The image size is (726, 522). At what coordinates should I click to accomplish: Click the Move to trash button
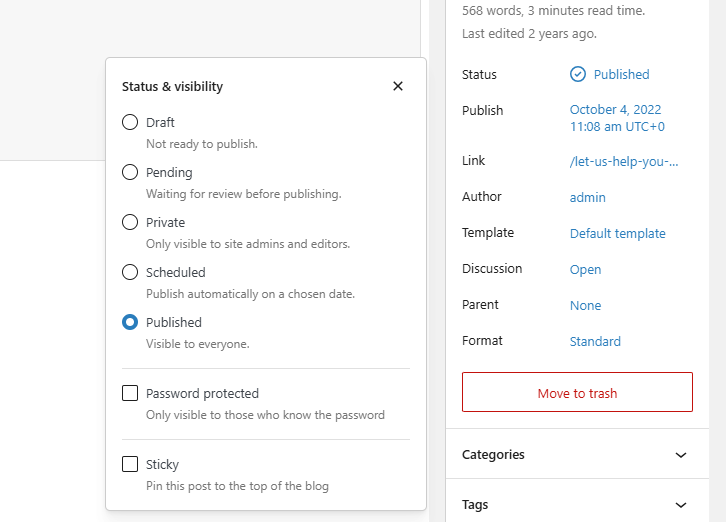tap(577, 392)
